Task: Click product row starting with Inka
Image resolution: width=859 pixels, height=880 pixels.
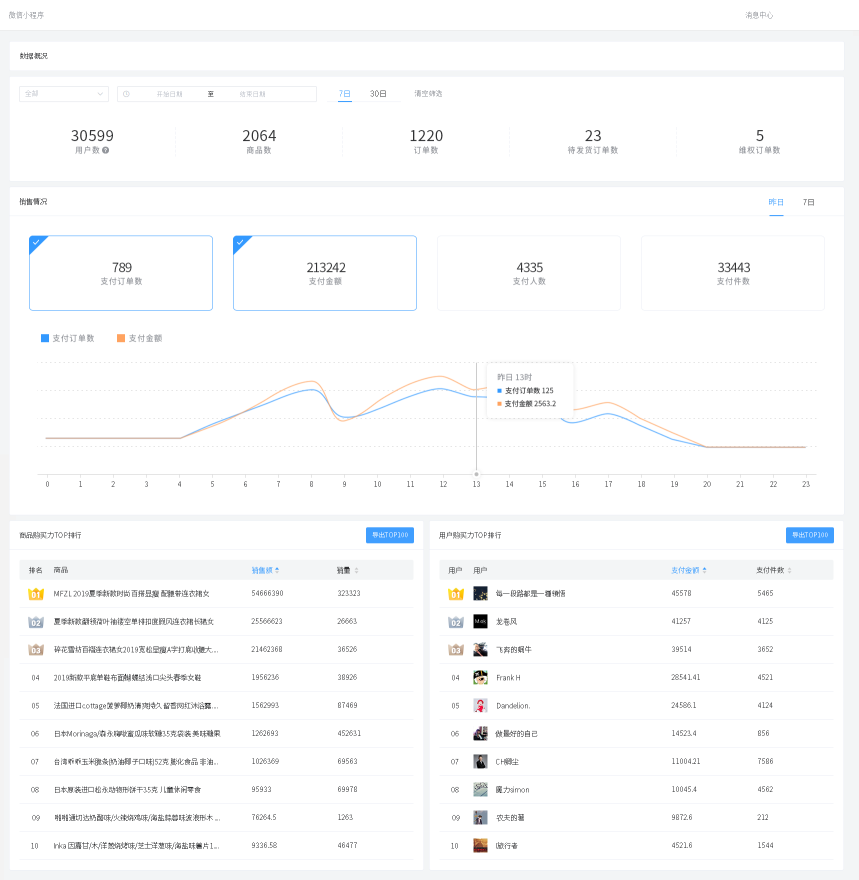Action: [x=216, y=846]
